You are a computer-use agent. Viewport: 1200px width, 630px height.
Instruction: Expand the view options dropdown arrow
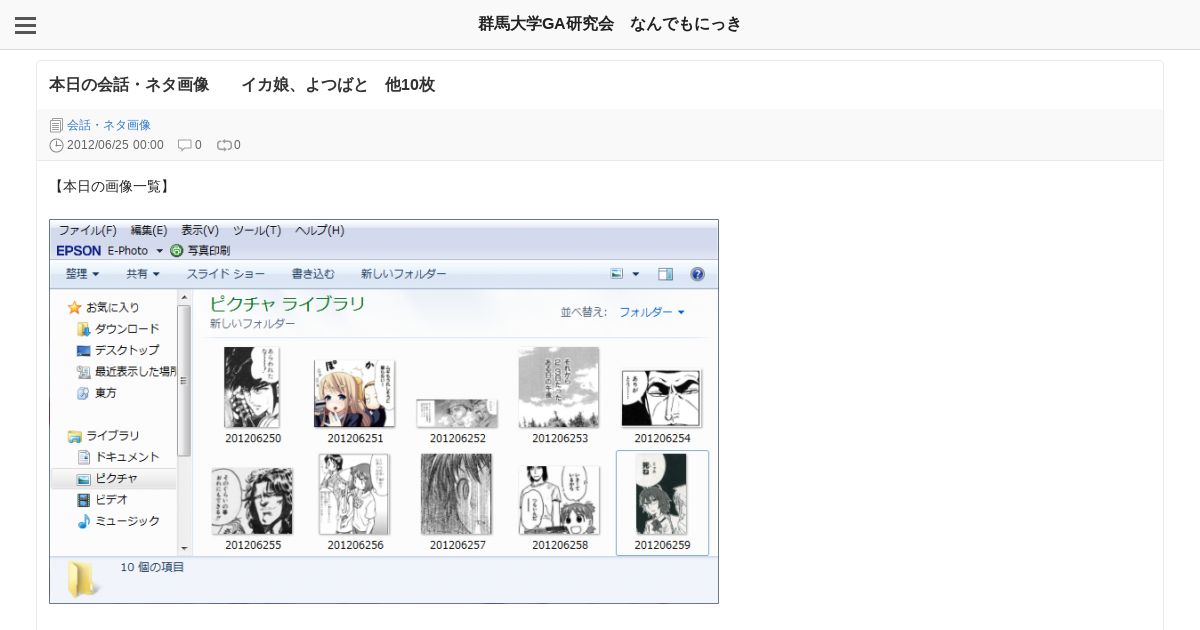tap(636, 274)
